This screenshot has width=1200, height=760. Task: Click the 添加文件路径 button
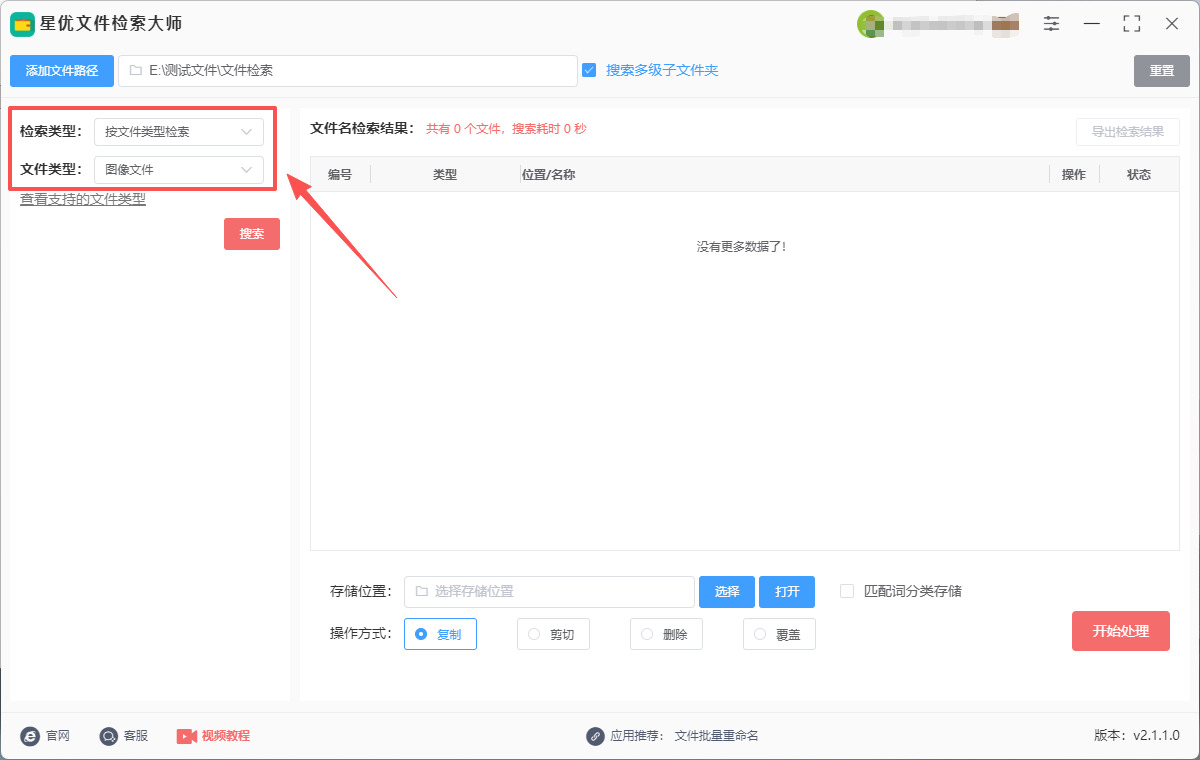pyautogui.click(x=62, y=71)
